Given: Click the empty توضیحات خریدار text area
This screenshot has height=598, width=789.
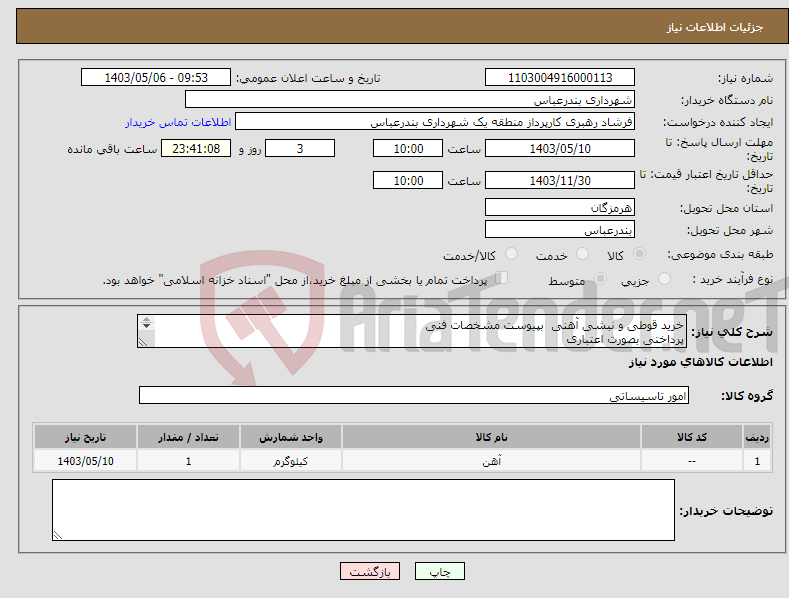Looking at the screenshot, I should click(x=363, y=510).
